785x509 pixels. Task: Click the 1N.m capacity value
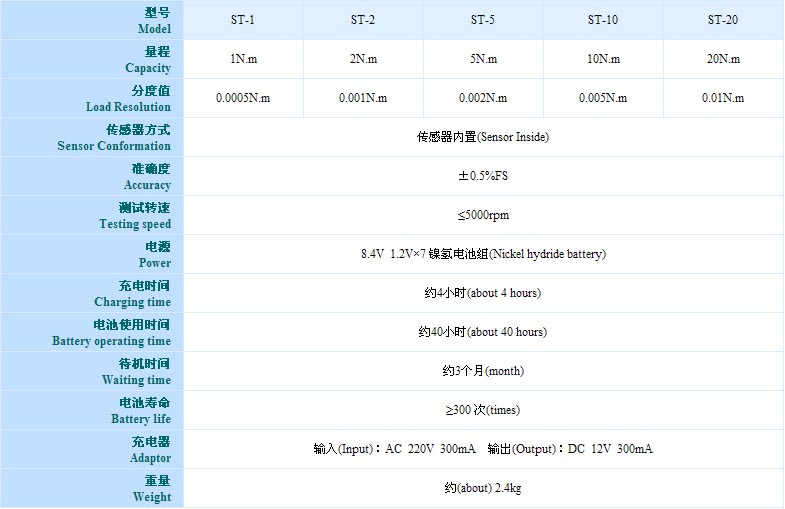click(243, 59)
